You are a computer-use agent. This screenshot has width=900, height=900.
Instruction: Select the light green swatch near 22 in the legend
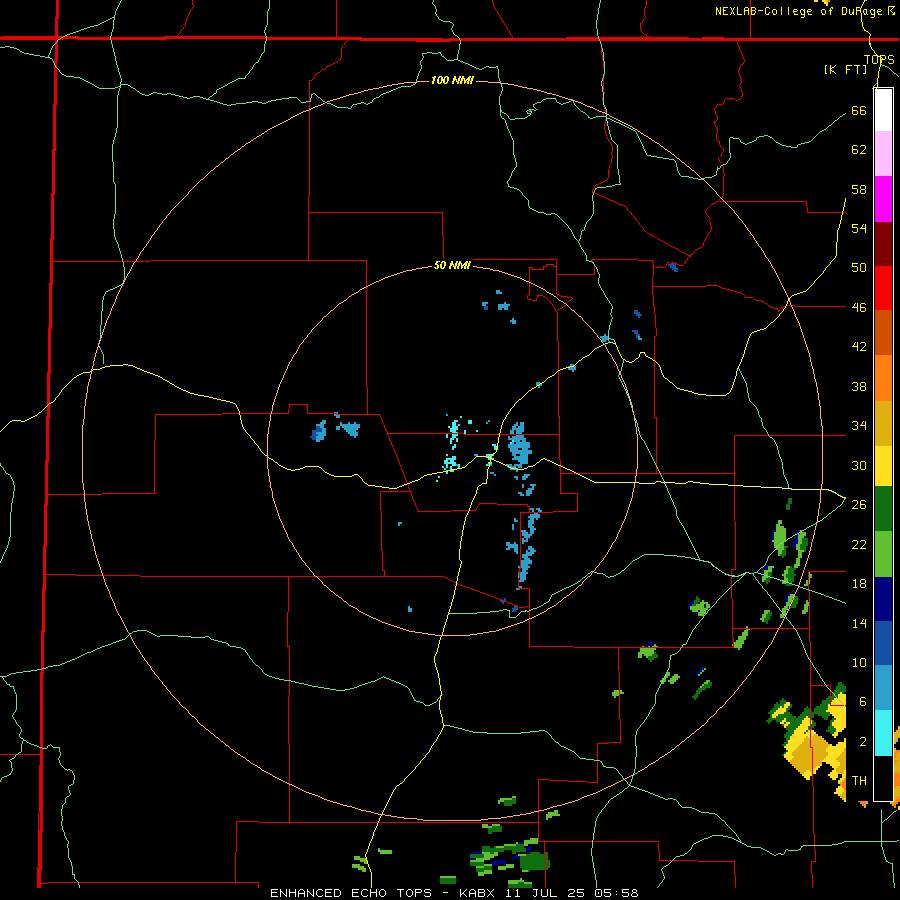click(883, 554)
